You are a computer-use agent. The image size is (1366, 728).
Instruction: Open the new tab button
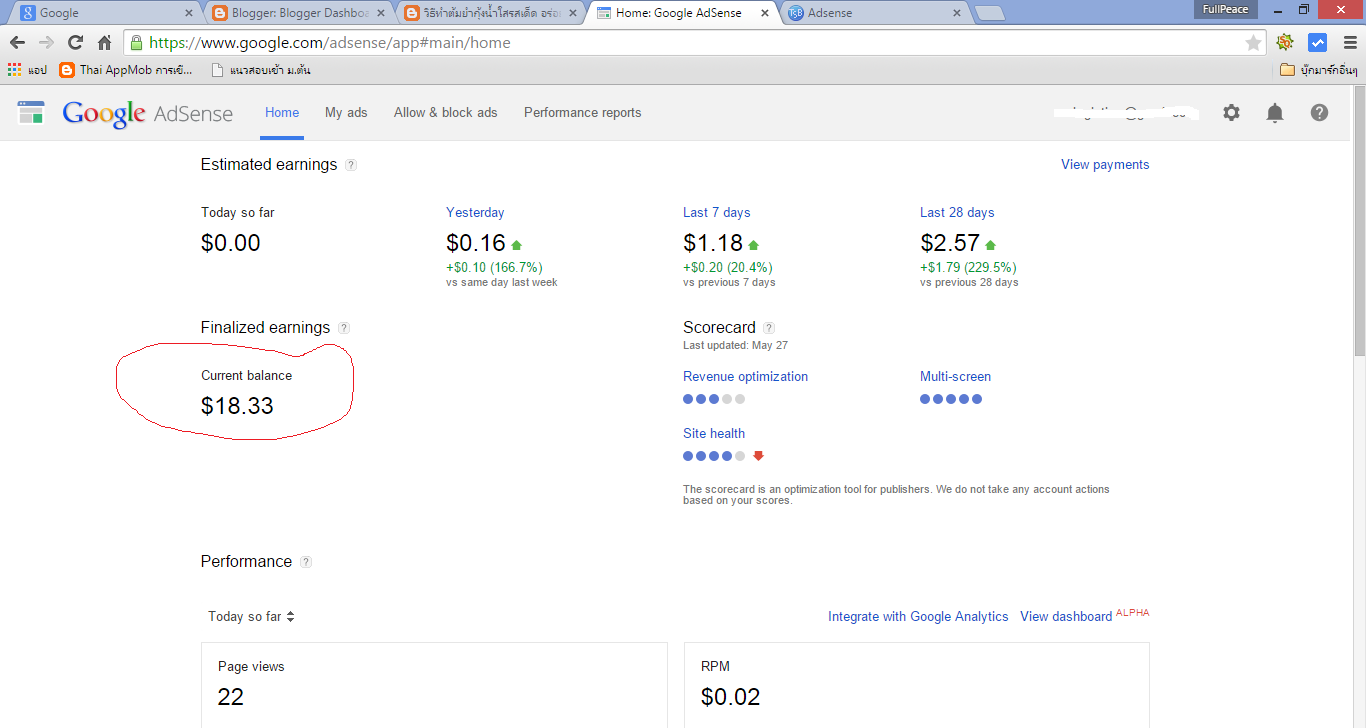click(990, 13)
